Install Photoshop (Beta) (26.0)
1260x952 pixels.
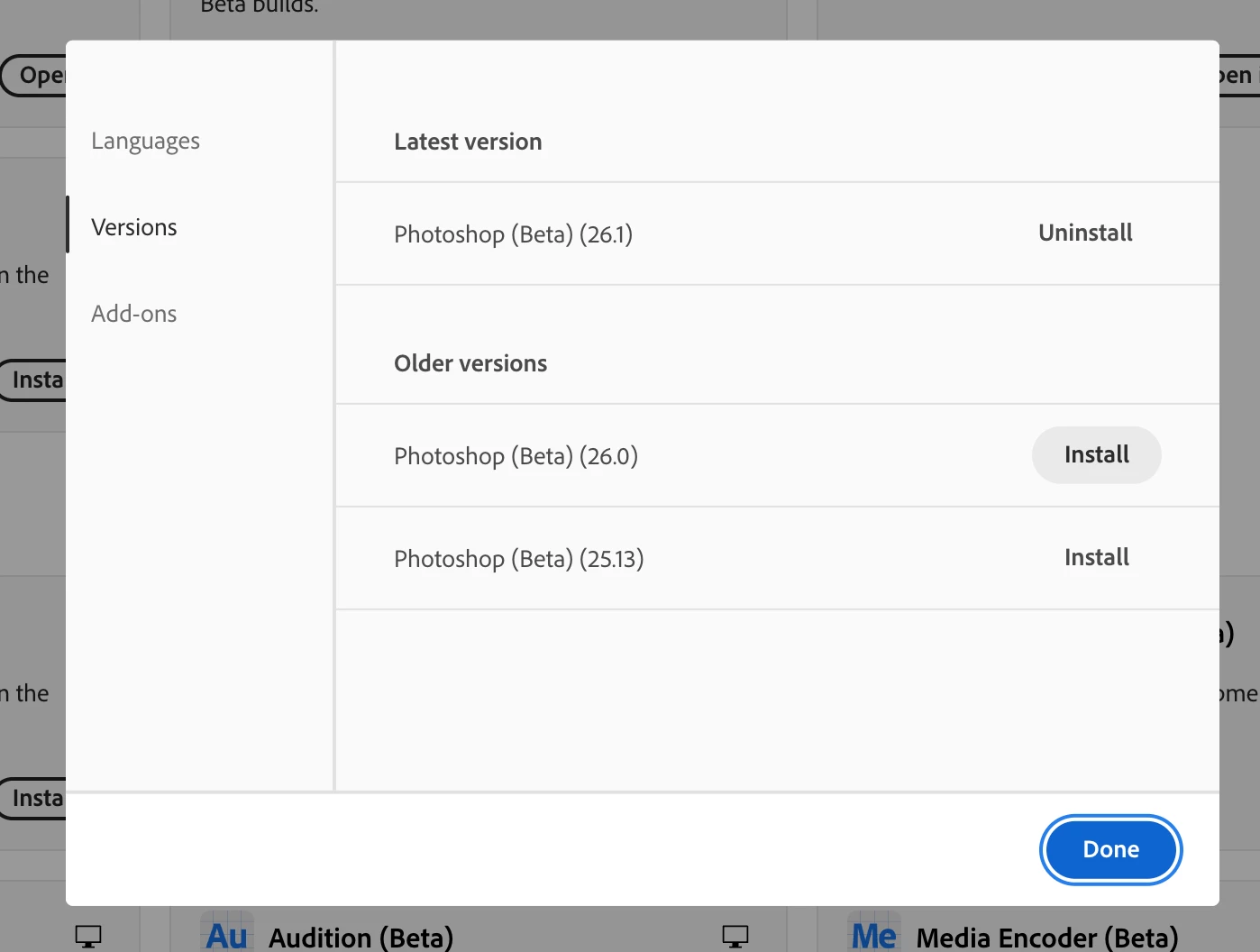coord(1096,454)
